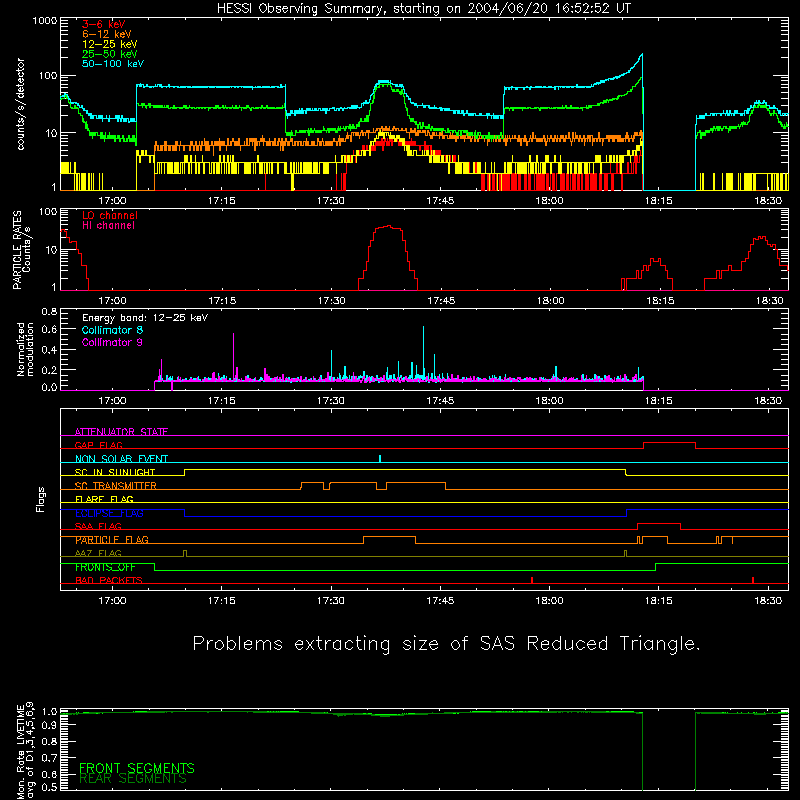Viewport: 800px width, 800px height.
Task: Click the 1000 tick value on the count-rate axis
Action: pyautogui.click(x=44, y=20)
